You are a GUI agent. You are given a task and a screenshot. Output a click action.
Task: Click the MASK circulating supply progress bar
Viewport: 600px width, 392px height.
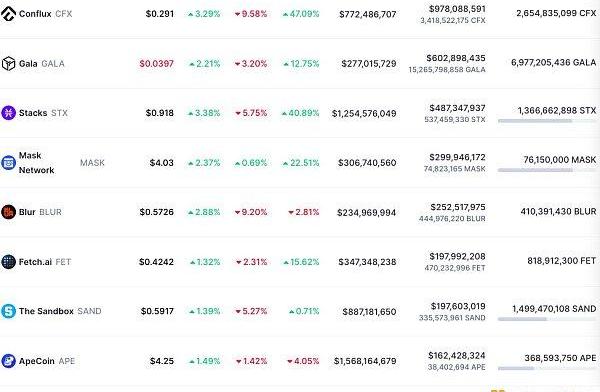[547, 170]
